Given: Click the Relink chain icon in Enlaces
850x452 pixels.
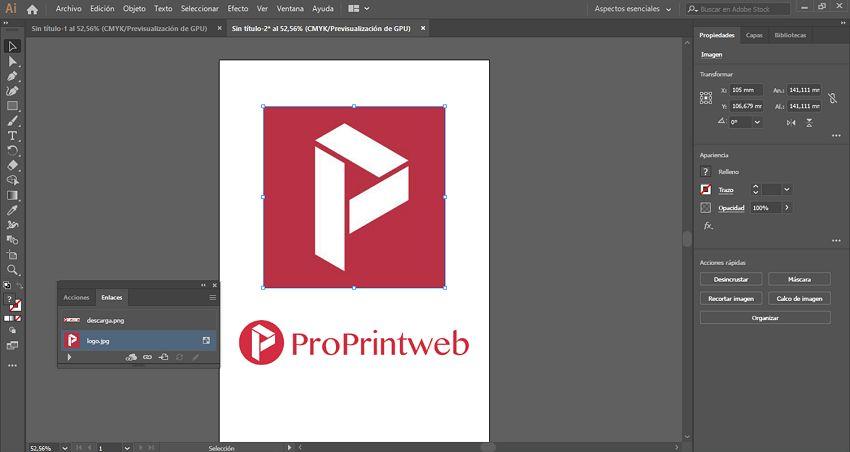Looking at the screenshot, I should pos(147,357).
